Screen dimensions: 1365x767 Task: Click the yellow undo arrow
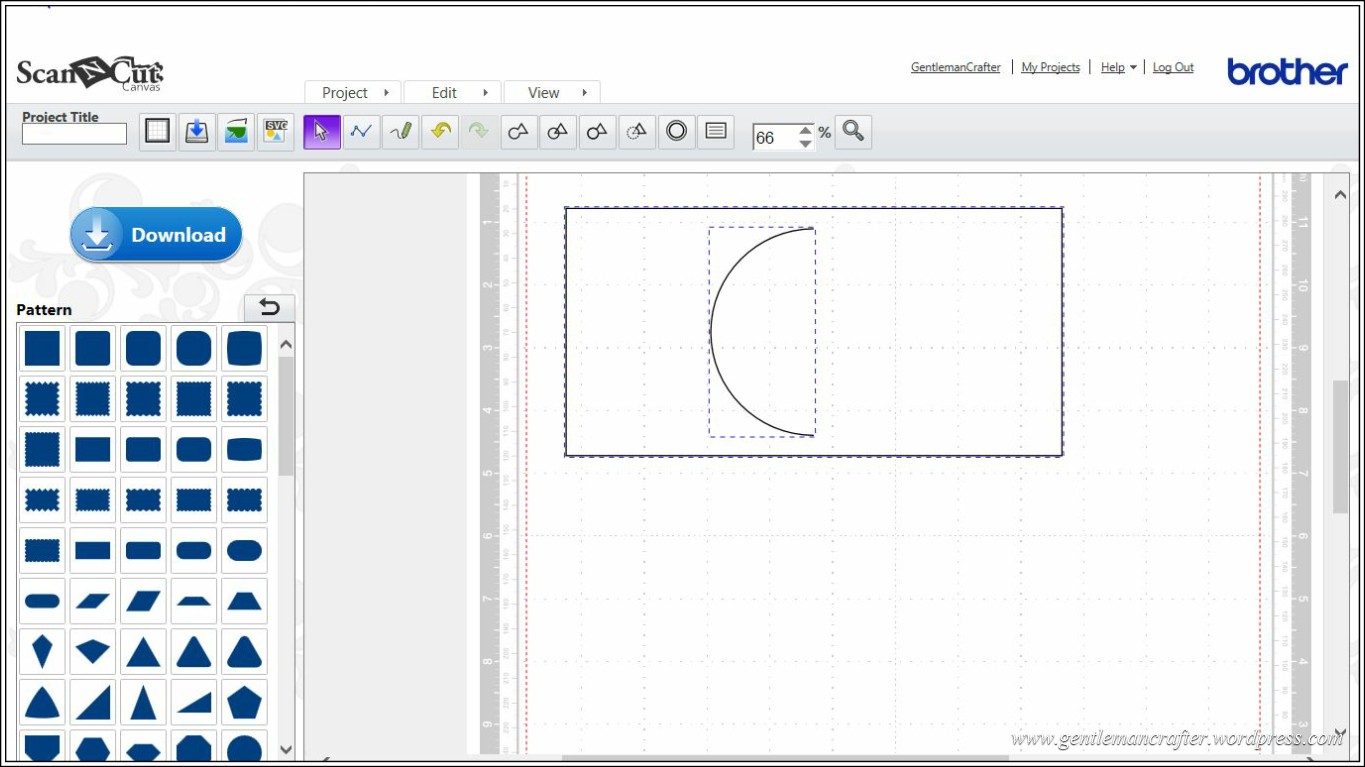440,132
